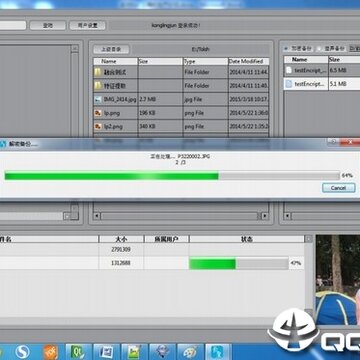Cancel the decryption progress dialog

[338, 188]
